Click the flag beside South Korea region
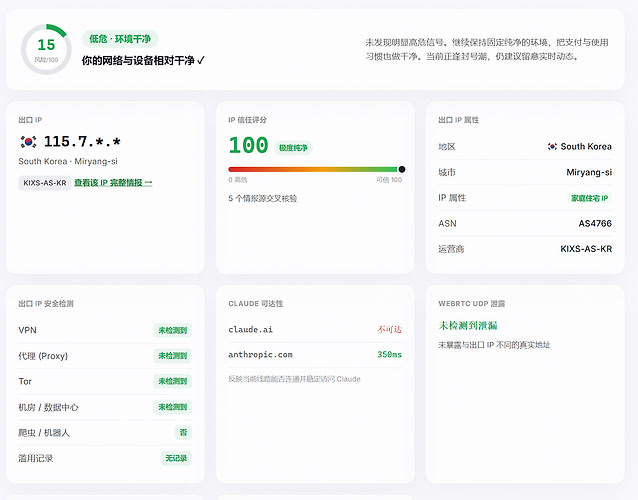The height and width of the screenshot is (500, 638). (x=552, y=146)
